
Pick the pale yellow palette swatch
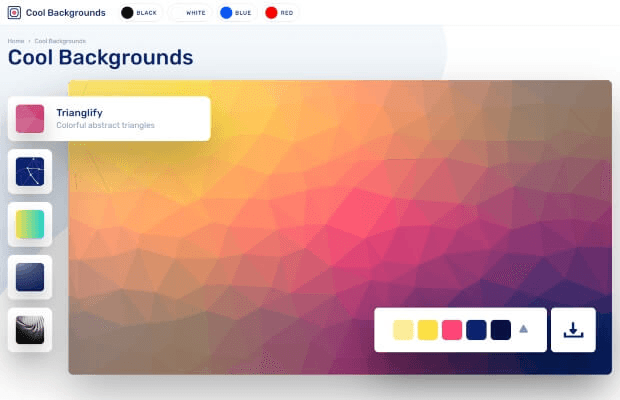[x=403, y=330]
